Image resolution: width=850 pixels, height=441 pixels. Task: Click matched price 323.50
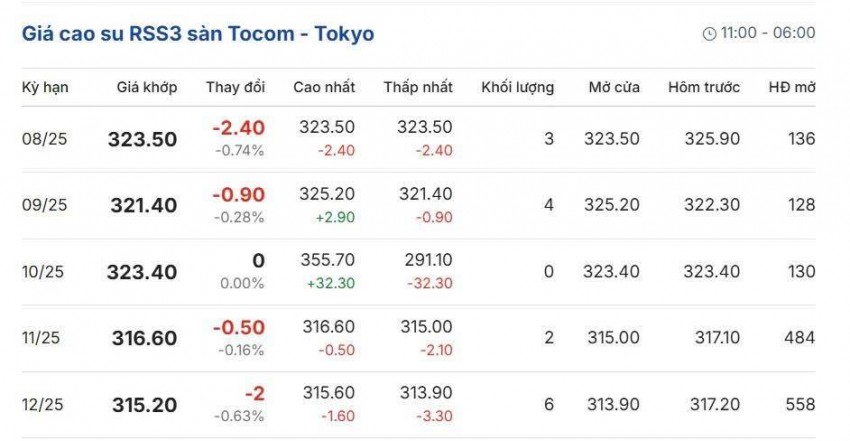143,139
